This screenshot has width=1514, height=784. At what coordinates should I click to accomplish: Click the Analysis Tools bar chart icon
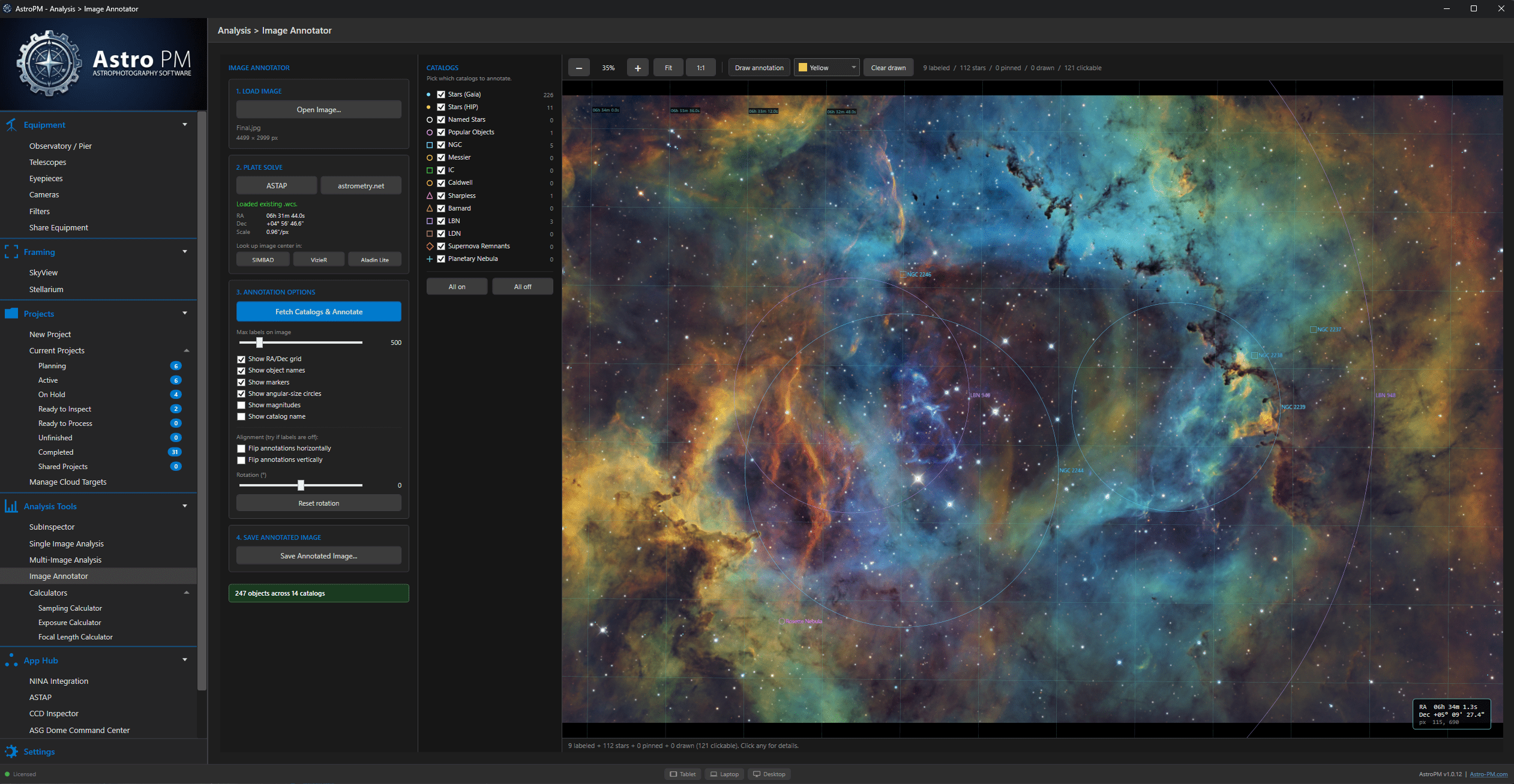coord(11,506)
